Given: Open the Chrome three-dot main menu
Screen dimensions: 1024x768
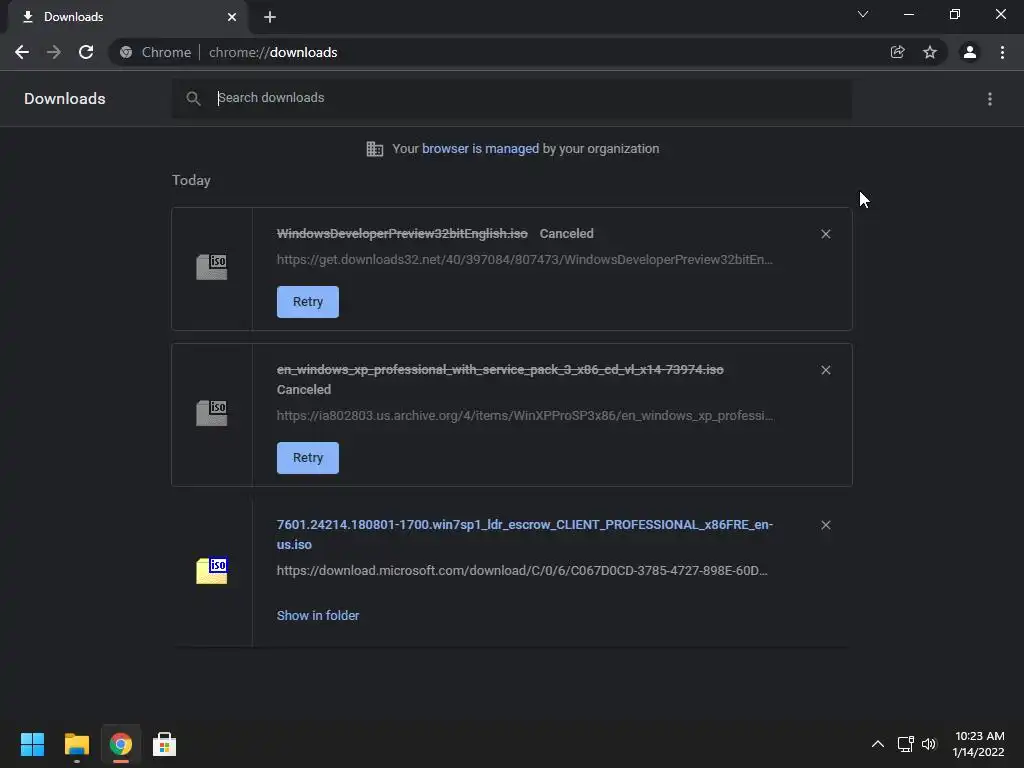Looking at the screenshot, I should point(1002,52).
